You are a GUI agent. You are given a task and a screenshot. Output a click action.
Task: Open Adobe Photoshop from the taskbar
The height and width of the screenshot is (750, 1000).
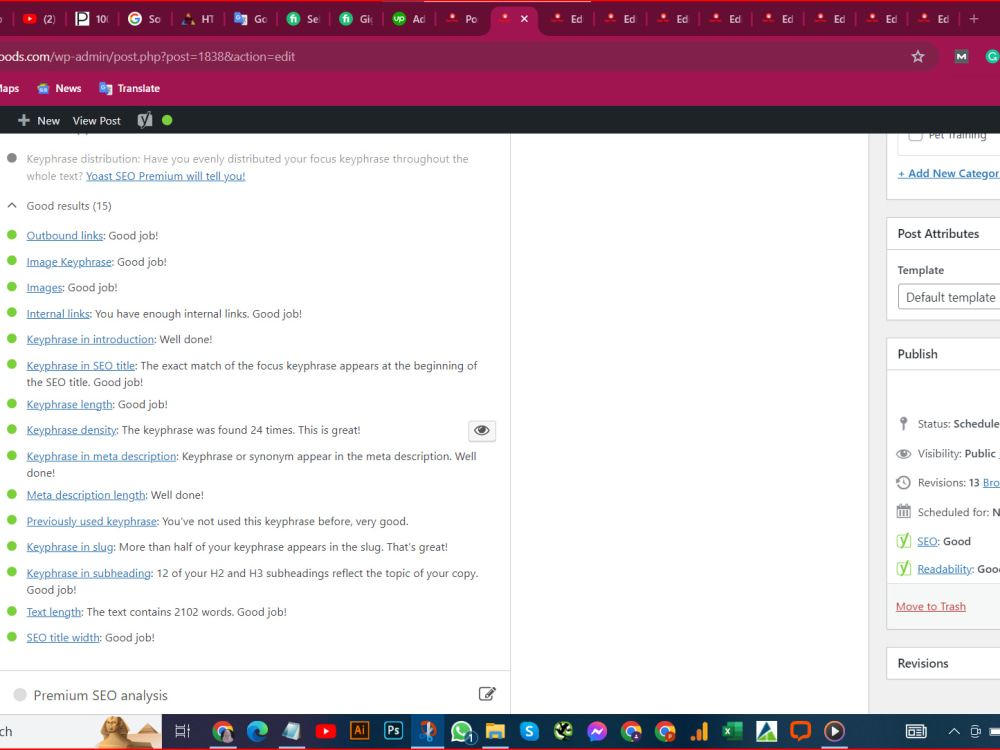point(393,731)
